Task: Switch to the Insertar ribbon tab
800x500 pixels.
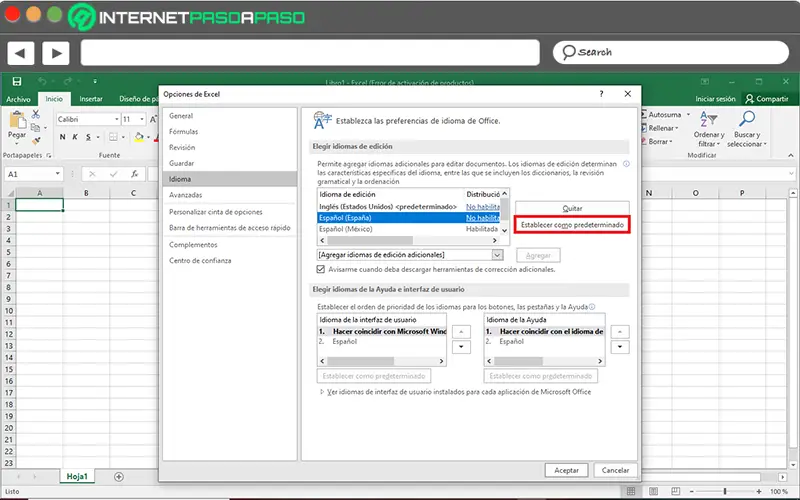Action: 91,99
